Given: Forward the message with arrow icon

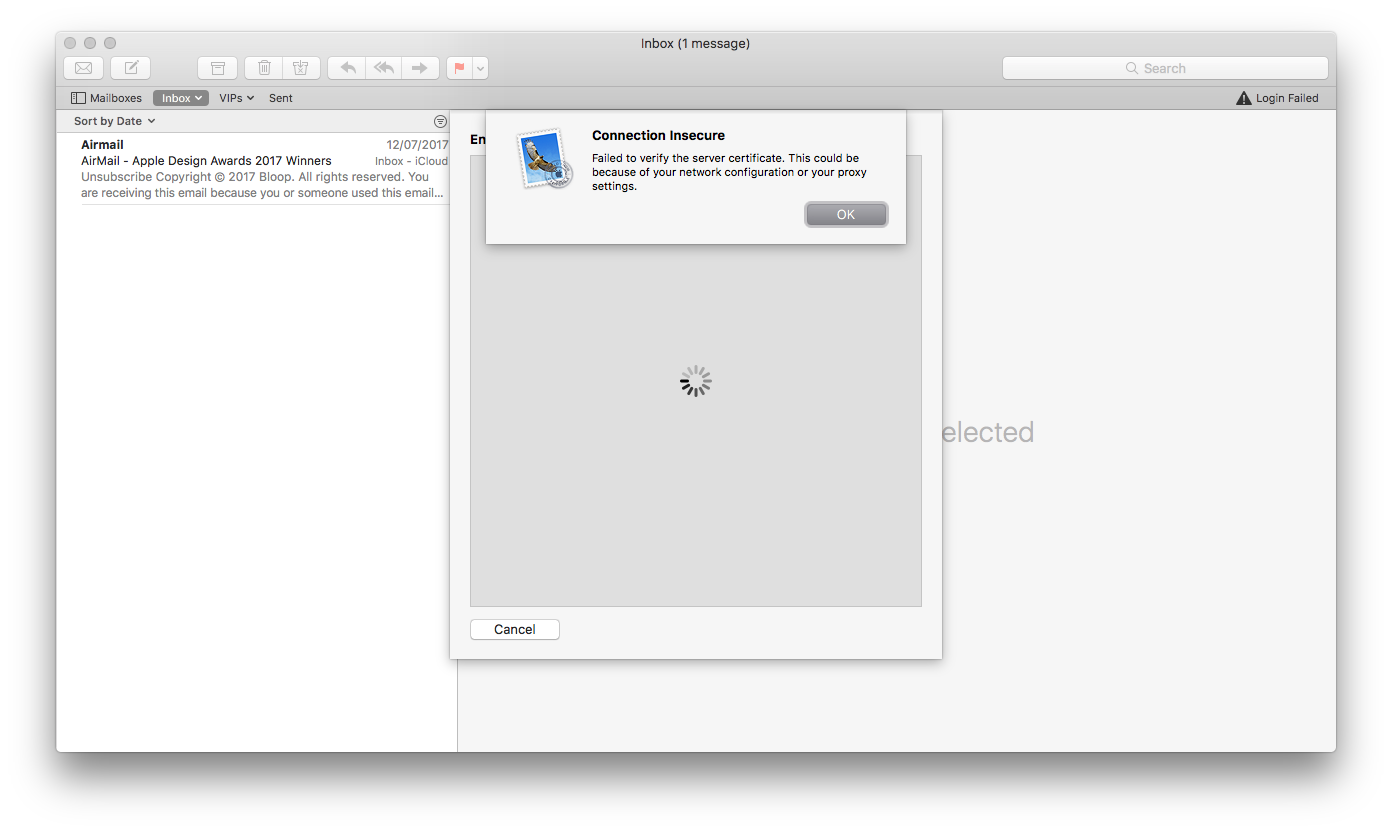Looking at the screenshot, I should point(420,67).
